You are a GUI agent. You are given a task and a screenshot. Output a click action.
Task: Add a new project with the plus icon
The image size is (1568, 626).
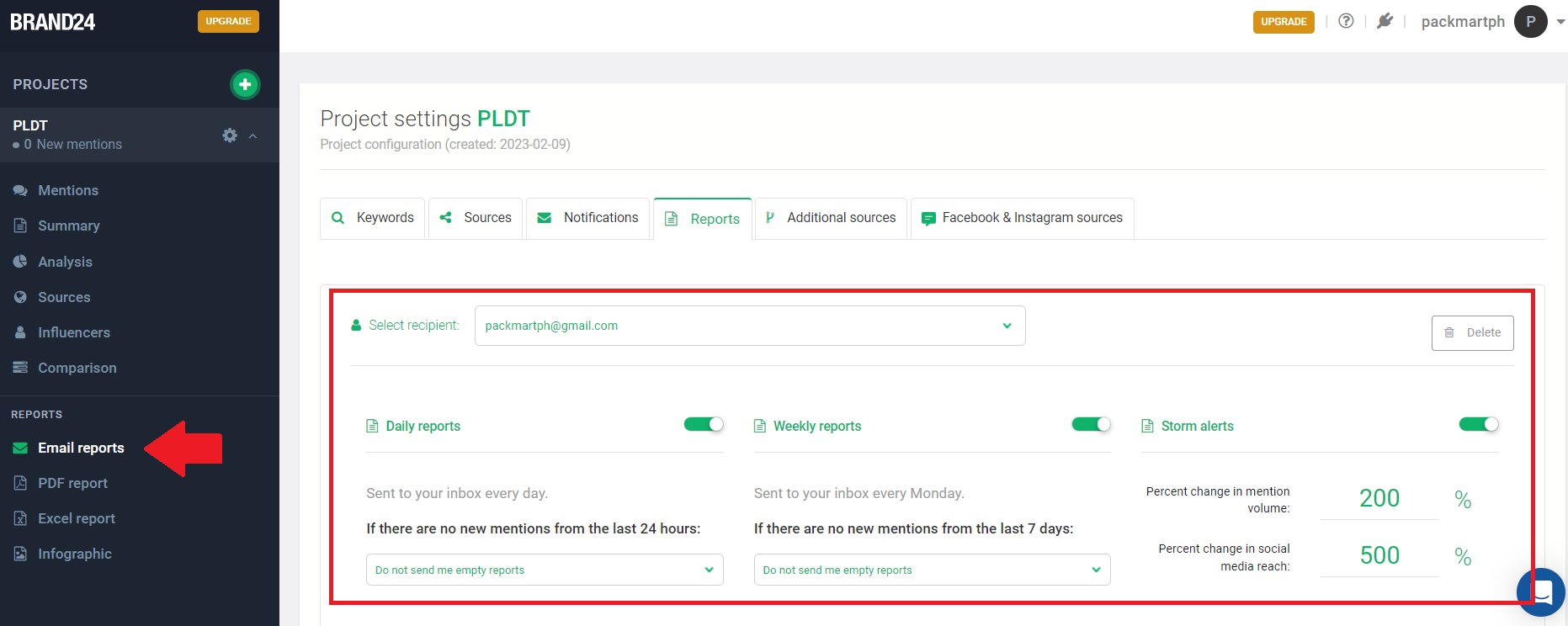[x=245, y=84]
